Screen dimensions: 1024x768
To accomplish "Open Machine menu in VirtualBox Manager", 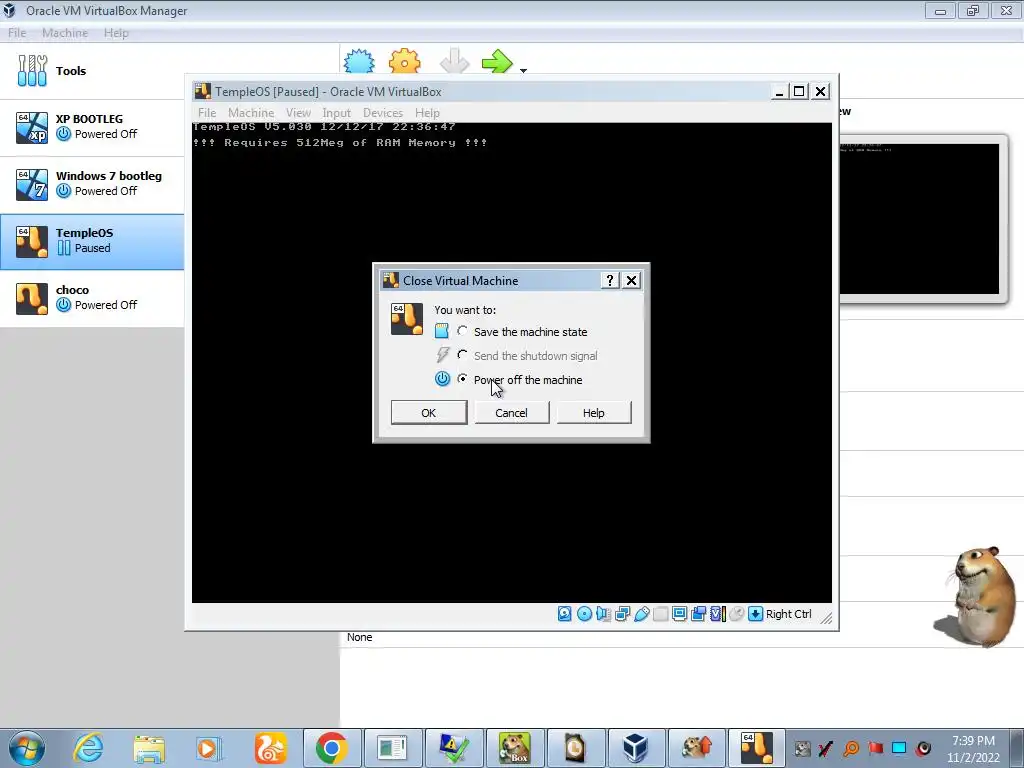I will click(65, 33).
